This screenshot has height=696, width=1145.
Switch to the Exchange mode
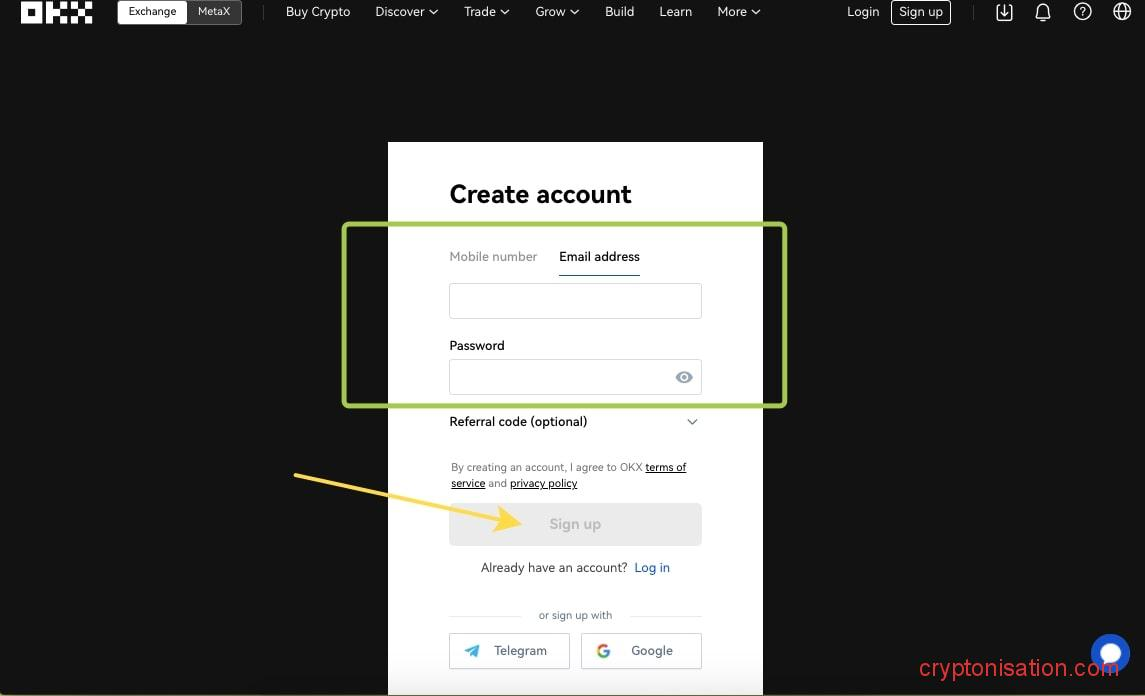click(x=152, y=12)
